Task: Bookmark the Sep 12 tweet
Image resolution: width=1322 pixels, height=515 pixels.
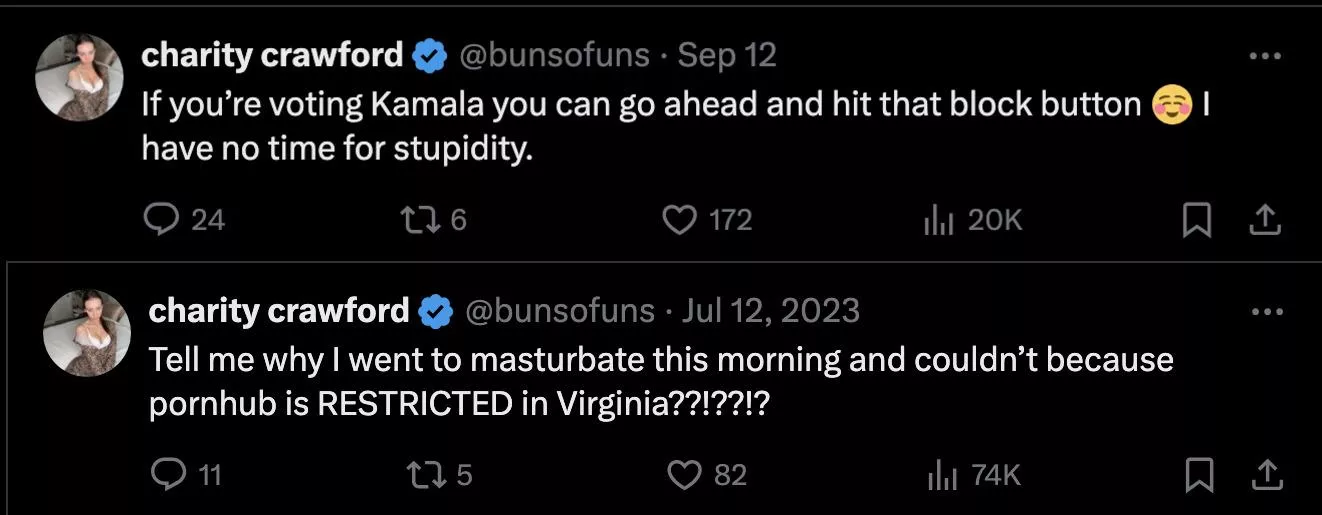Action: point(1196,220)
